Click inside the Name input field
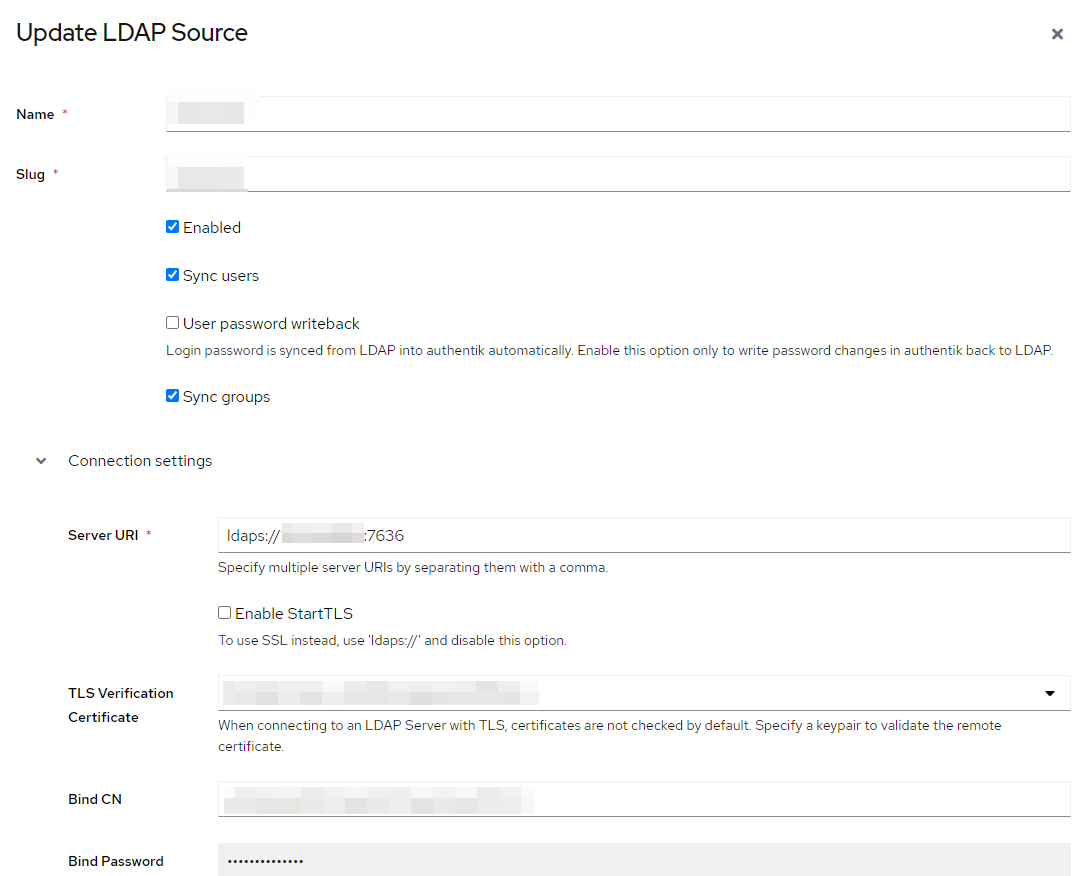 click(618, 112)
